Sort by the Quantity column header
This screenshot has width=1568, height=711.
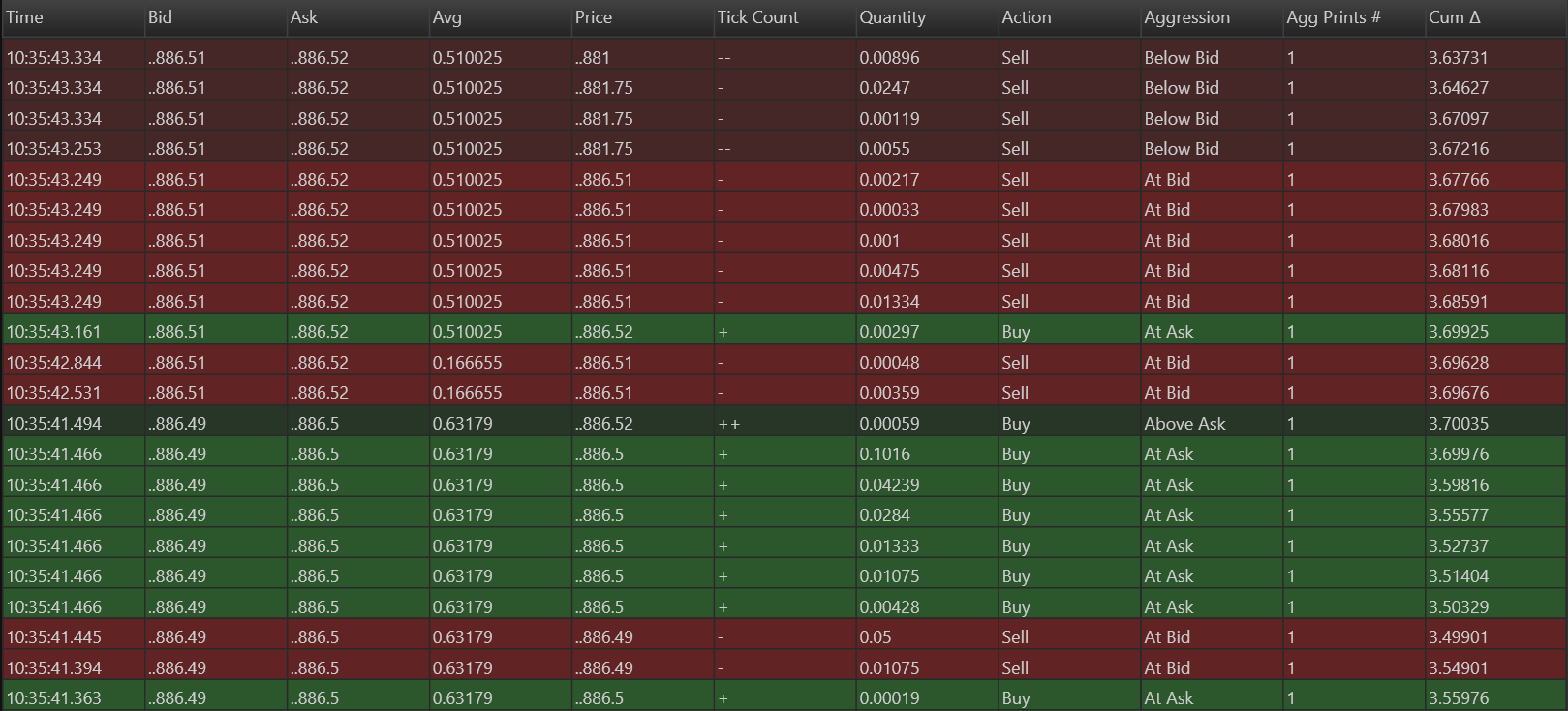892,17
